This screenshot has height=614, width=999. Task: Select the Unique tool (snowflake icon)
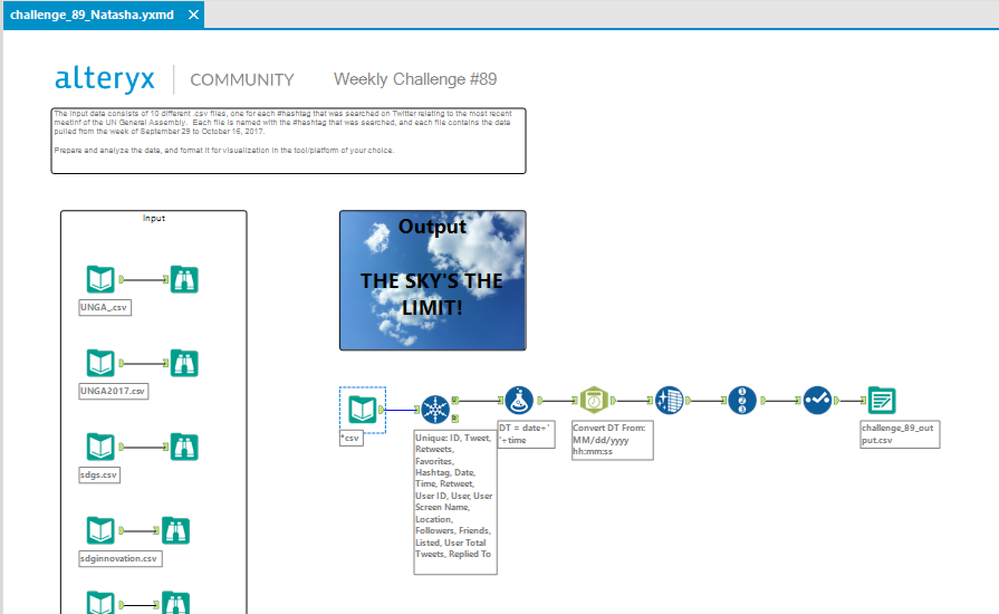[436, 410]
